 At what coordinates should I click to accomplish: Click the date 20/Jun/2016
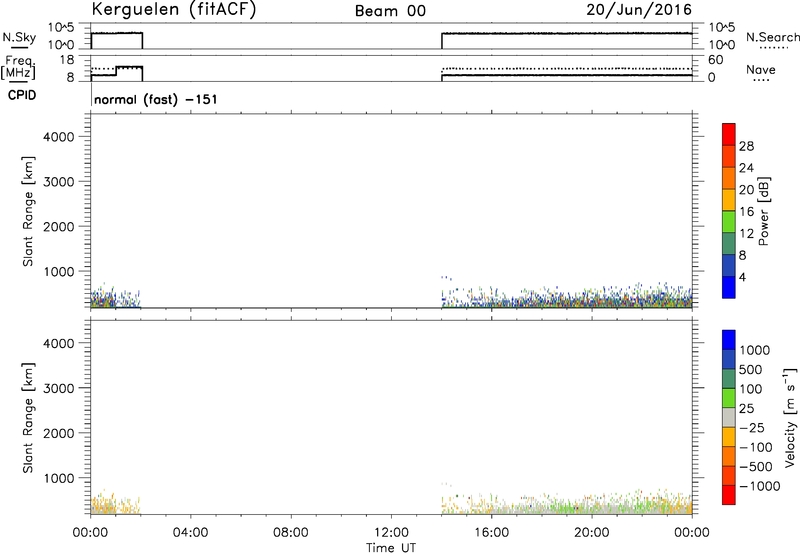pyautogui.click(x=639, y=10)
